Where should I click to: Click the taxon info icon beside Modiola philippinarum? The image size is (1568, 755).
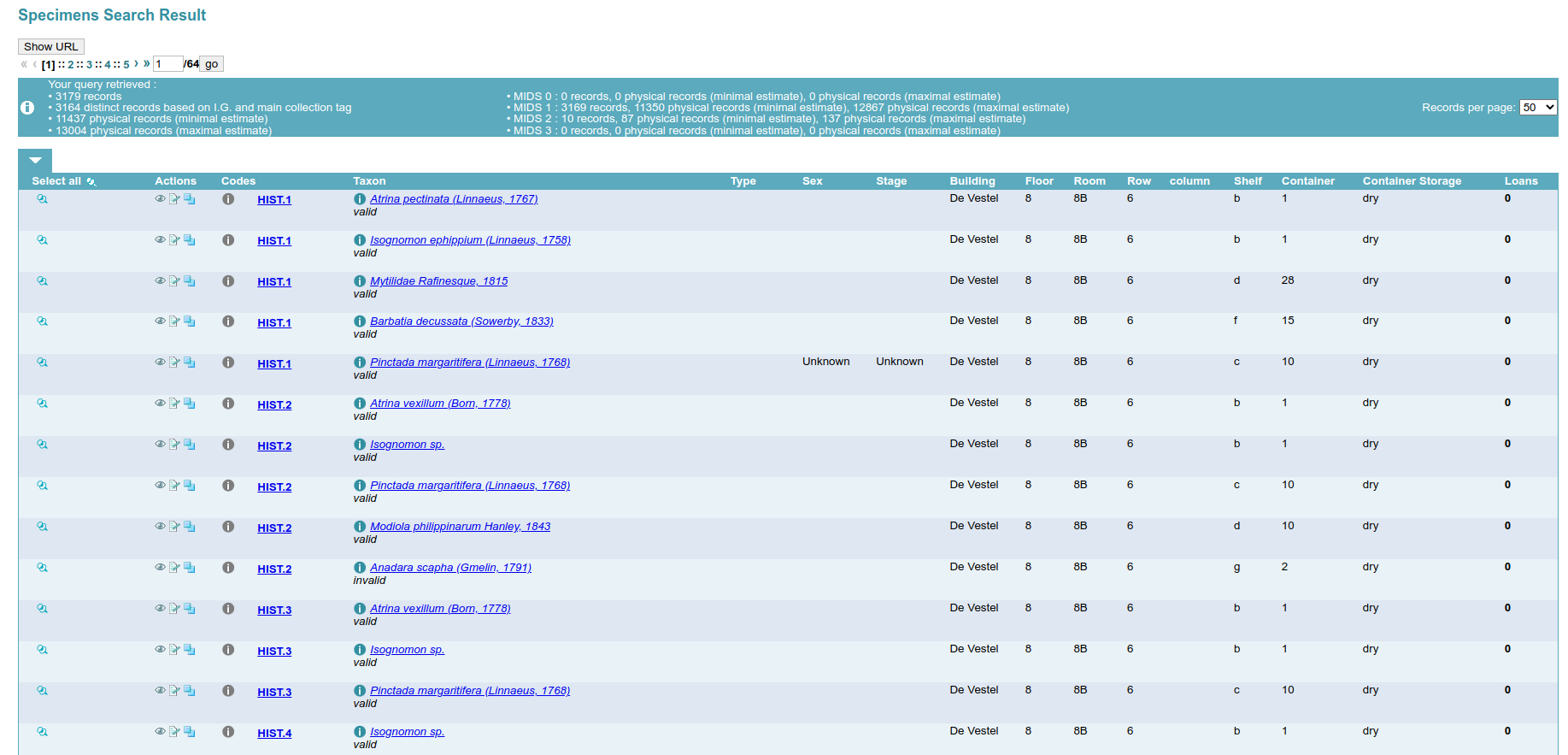(360, 527)
